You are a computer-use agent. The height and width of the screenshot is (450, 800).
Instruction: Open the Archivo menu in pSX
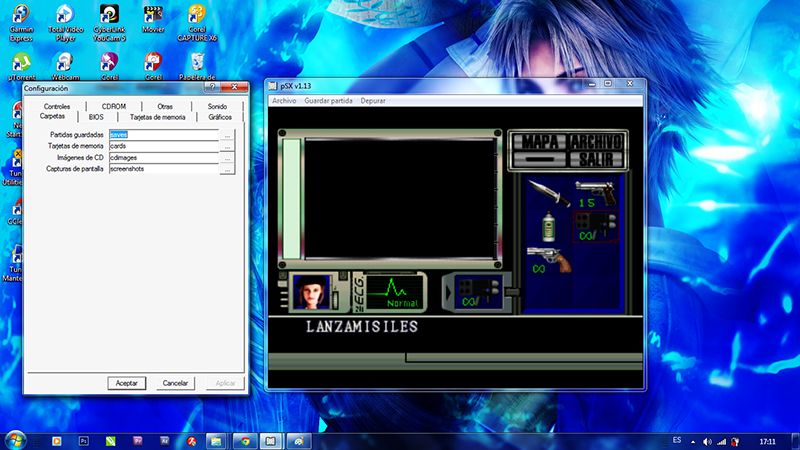[284, 101]
